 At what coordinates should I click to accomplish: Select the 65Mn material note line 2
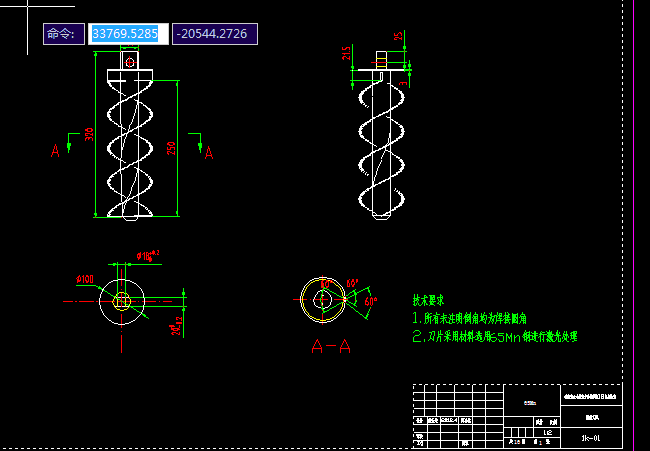click(495, 337)
